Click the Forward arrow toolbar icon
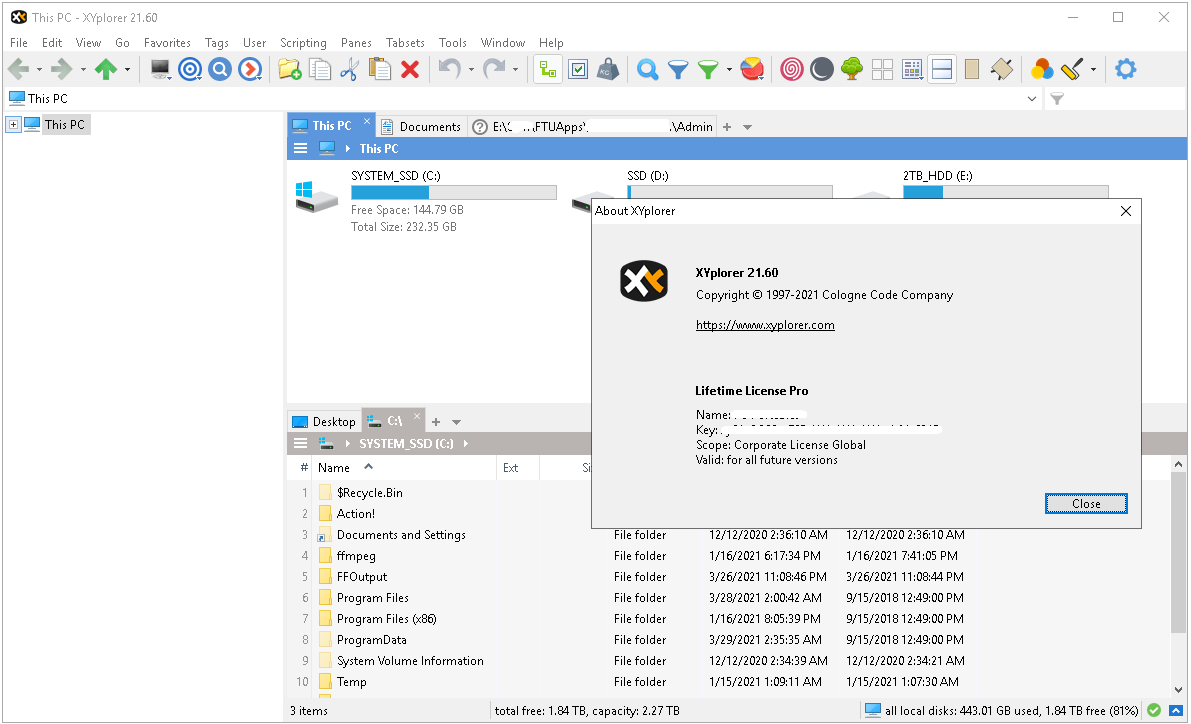1191x724 pixels. point(62,69)
